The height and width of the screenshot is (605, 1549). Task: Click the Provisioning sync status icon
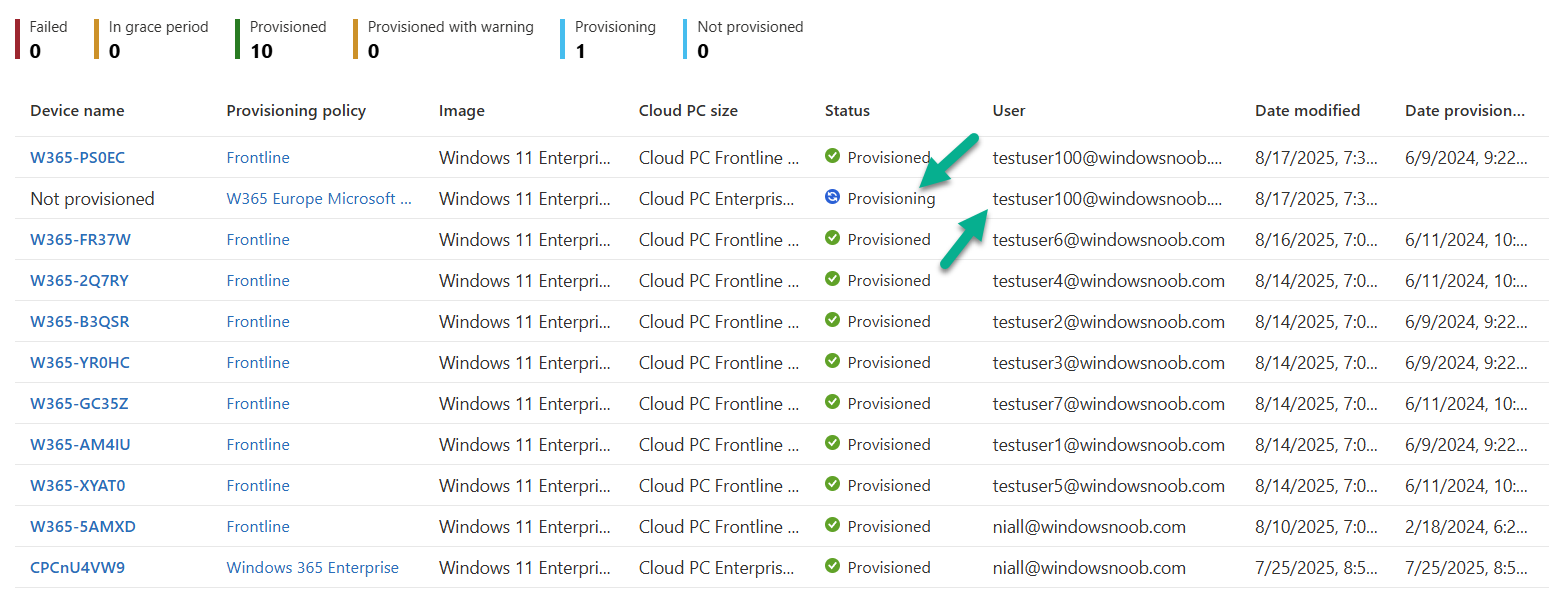click(x=832, y=198)
